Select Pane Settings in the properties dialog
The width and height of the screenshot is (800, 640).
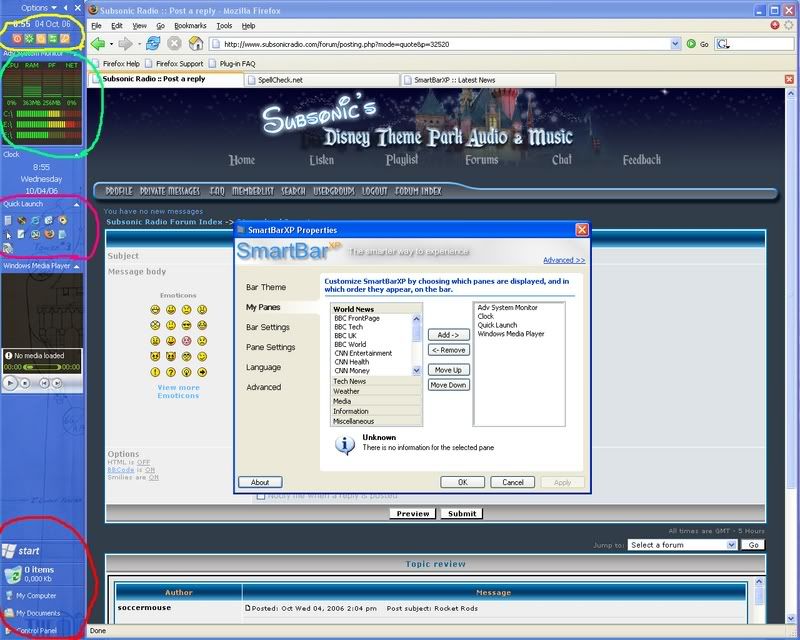point(270,347)
